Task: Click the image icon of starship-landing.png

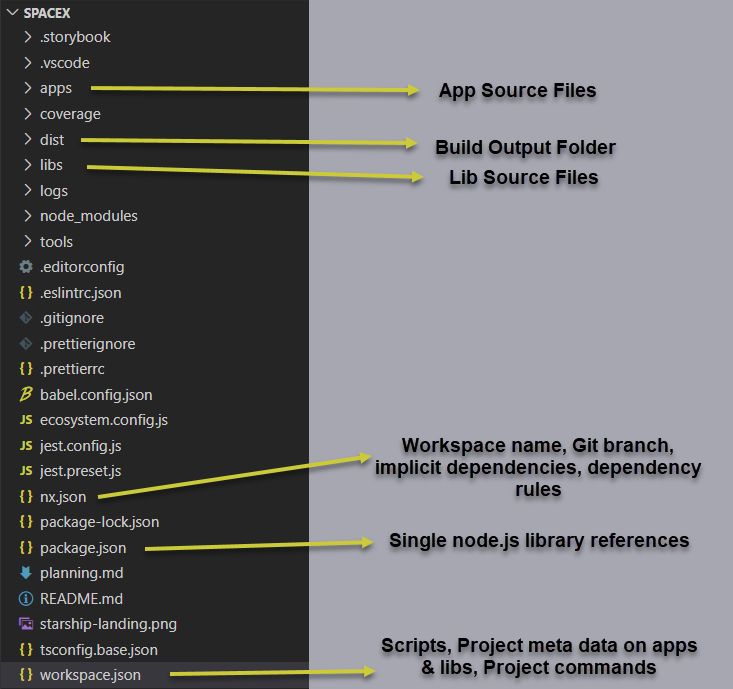Action: [x=26, y=624]
